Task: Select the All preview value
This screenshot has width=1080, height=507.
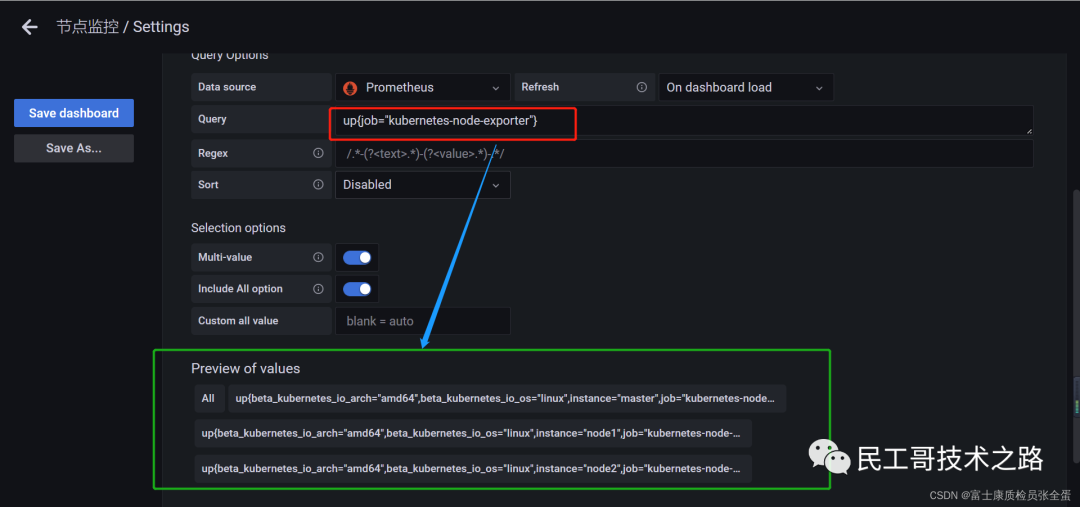Action: pos(208,398)
